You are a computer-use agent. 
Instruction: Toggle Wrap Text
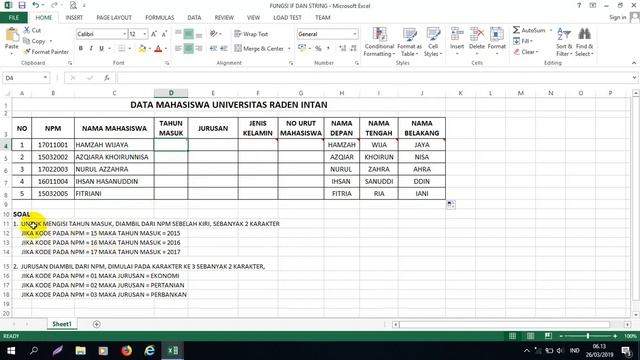(x=251, y=34)
